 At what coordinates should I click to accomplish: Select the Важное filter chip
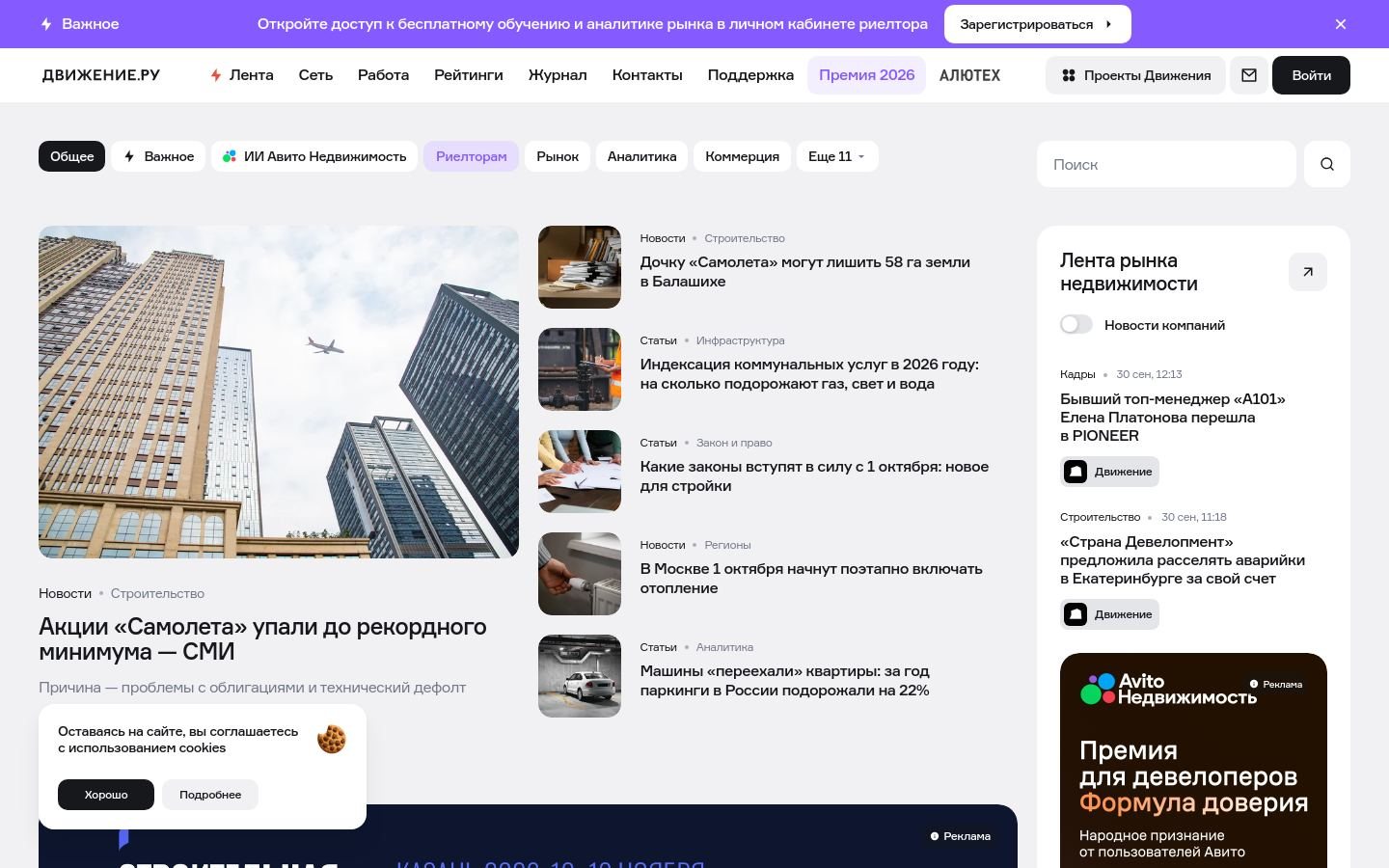[x=158, y=156]
